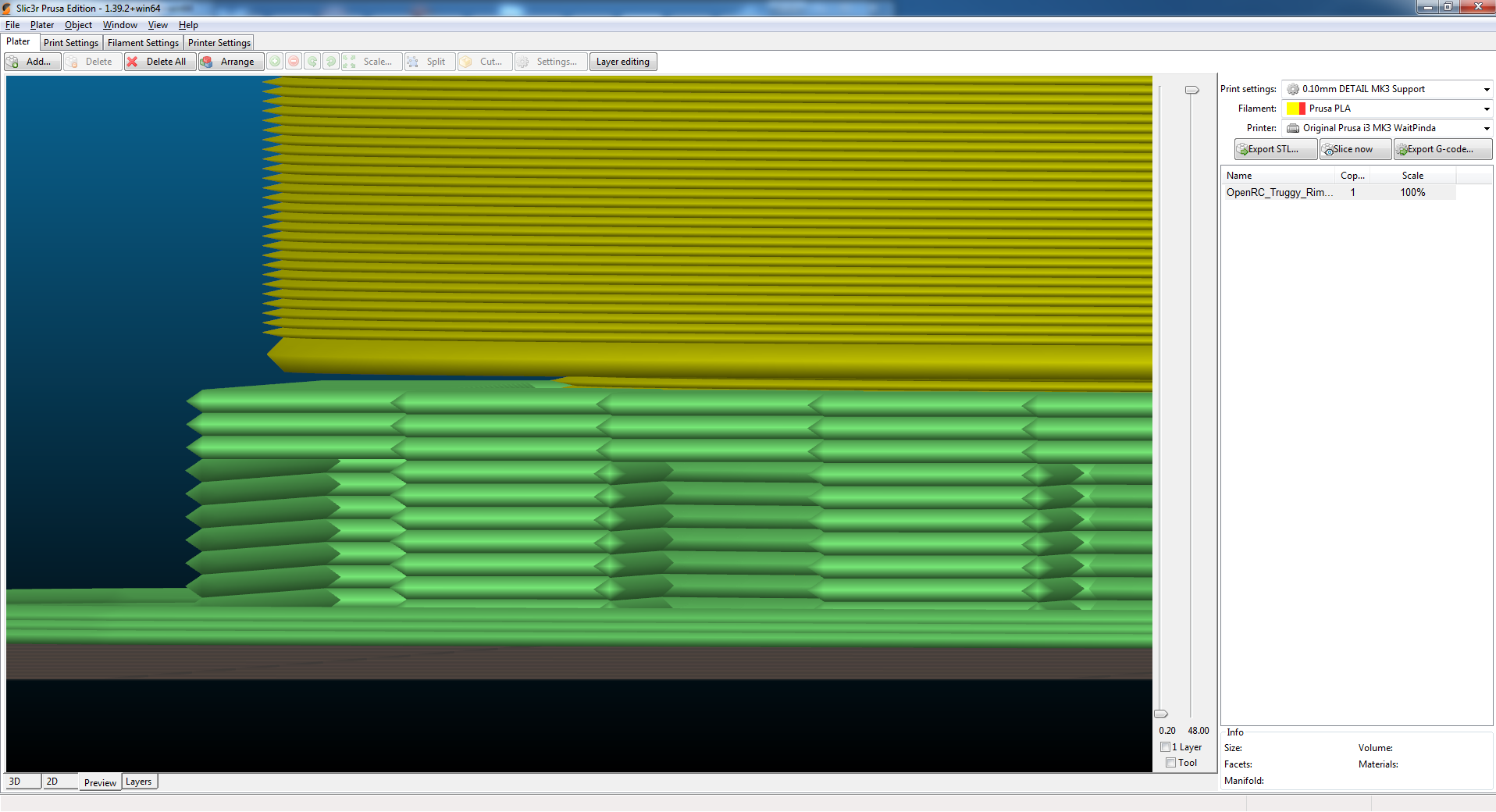Click the Split toolbar button
The image size is (1496, 812).
pyautogui.click(x=430, y=62)
